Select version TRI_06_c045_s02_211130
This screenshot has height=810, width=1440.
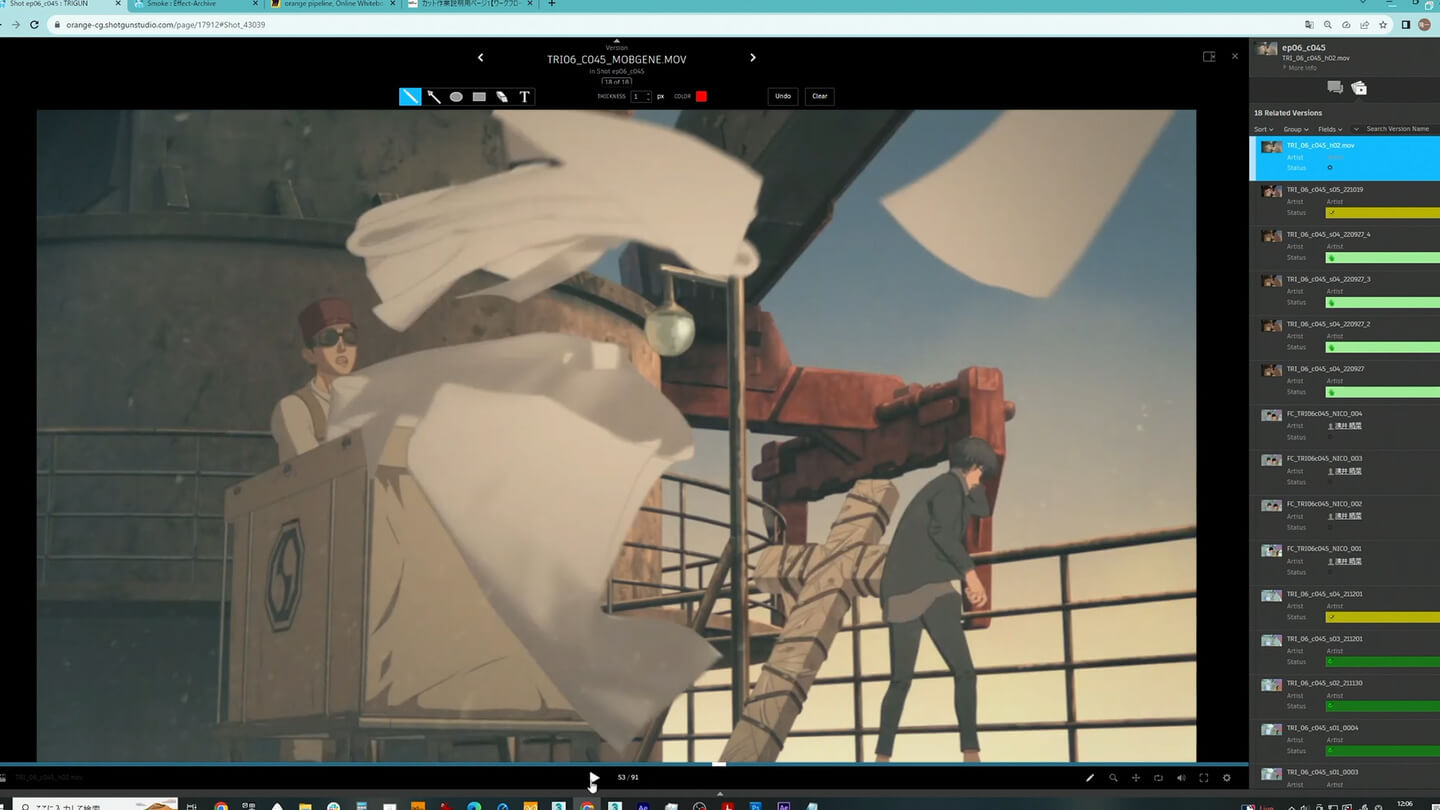pyautogui.click(x=1344, y=696)
